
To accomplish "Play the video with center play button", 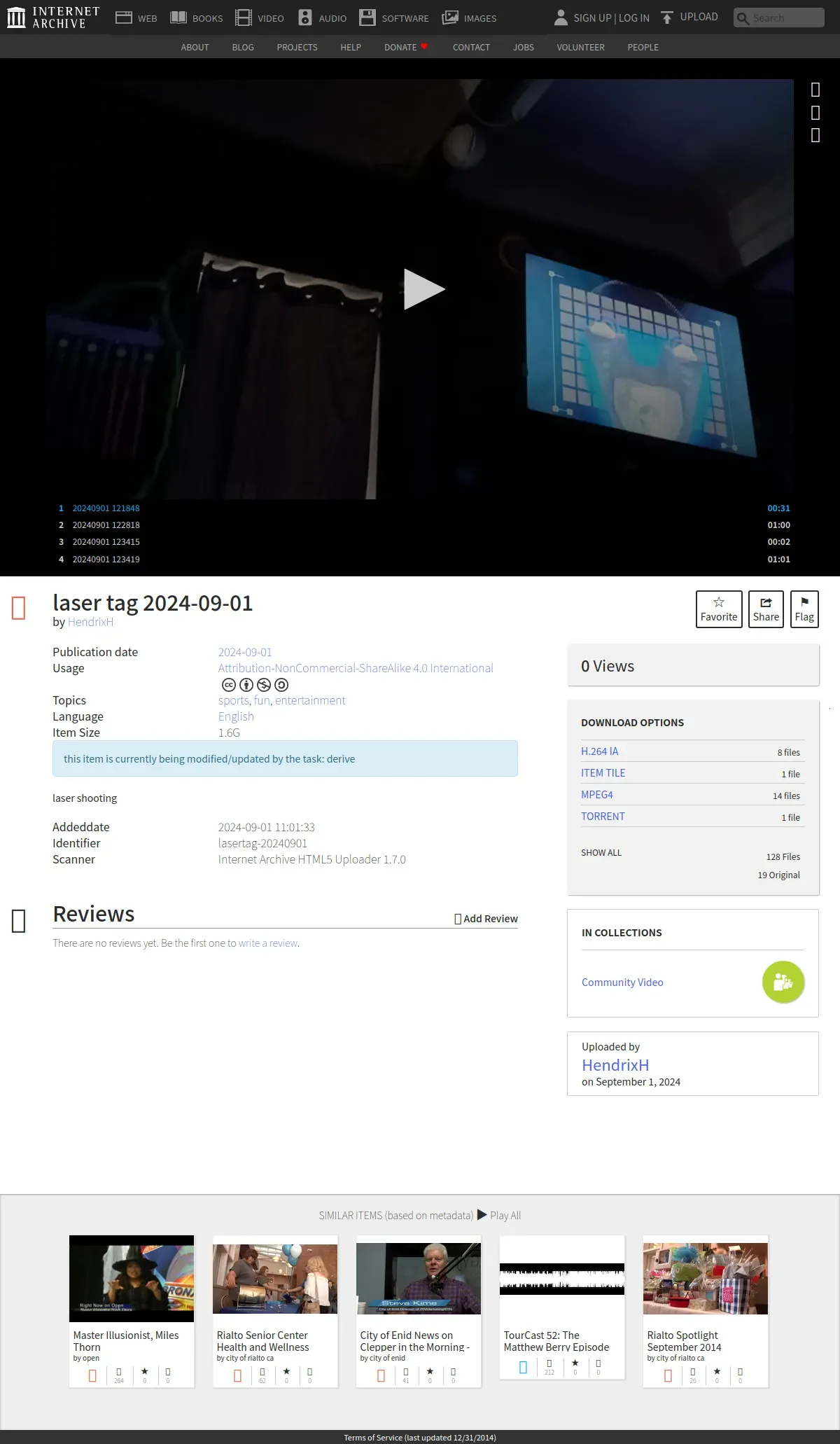I will (424, 289).
